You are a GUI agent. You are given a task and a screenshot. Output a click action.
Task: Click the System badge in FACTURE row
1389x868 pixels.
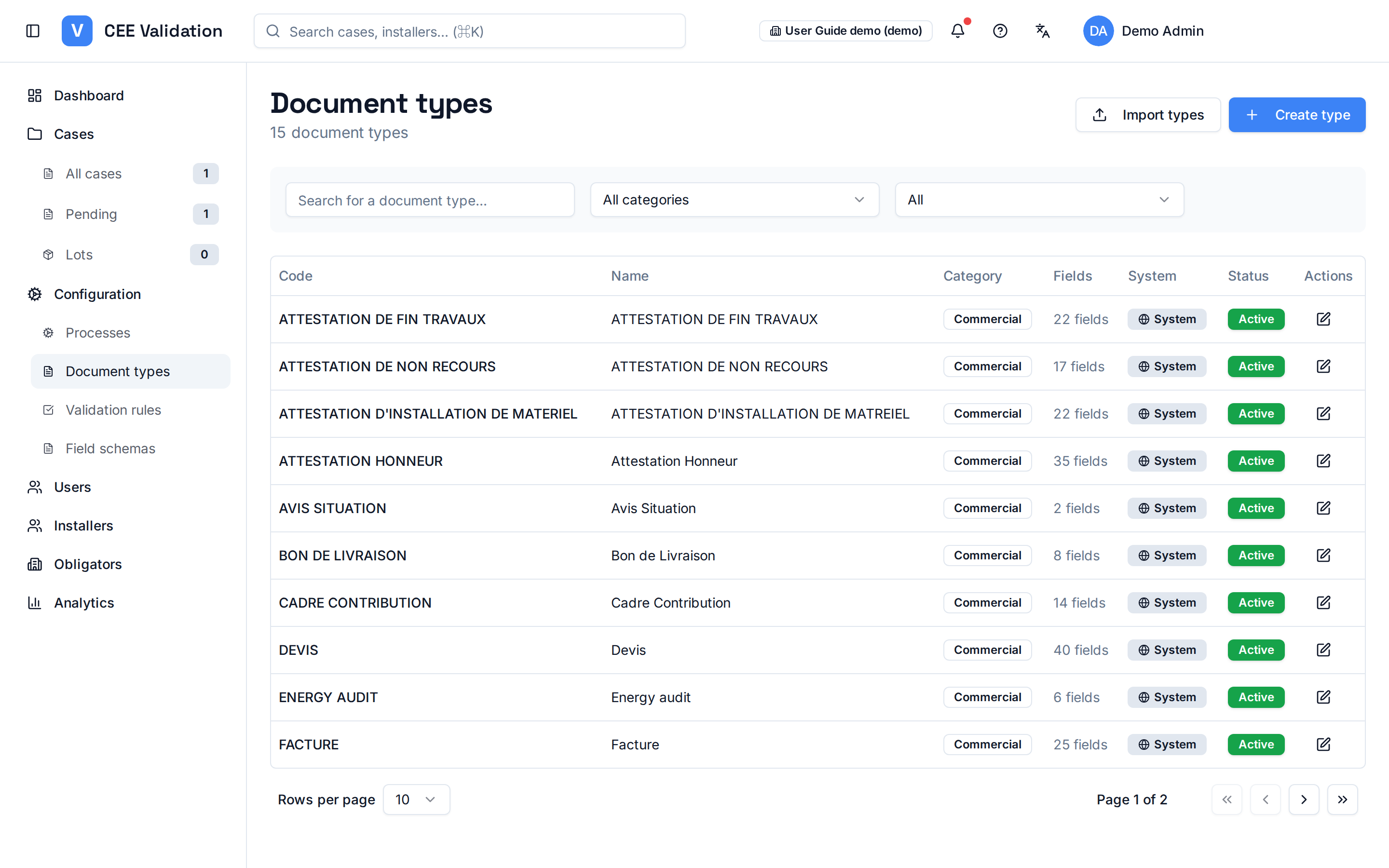[1166, 745]
